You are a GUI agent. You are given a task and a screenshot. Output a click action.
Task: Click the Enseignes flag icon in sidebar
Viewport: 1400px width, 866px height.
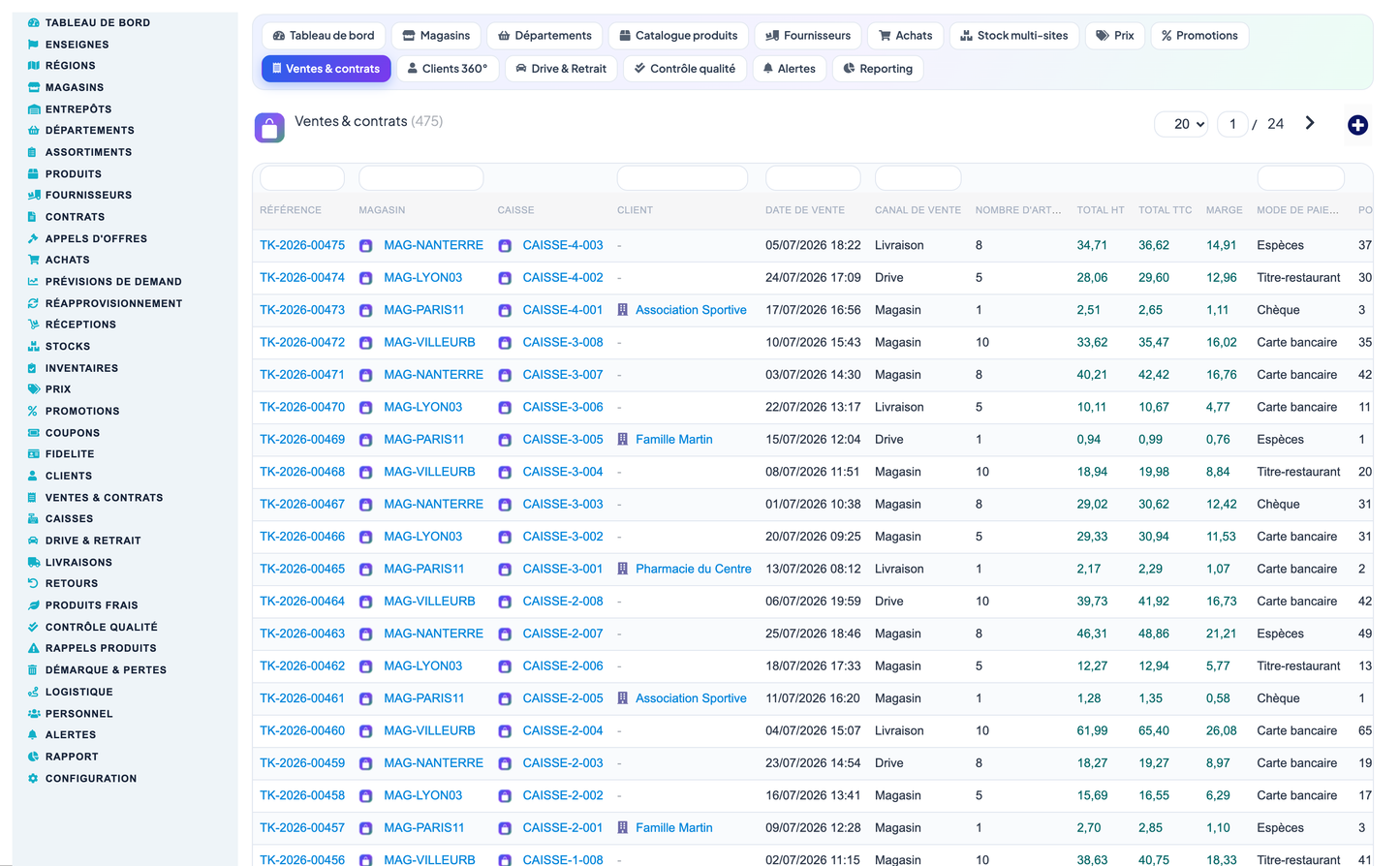click(x=33, y=45)
